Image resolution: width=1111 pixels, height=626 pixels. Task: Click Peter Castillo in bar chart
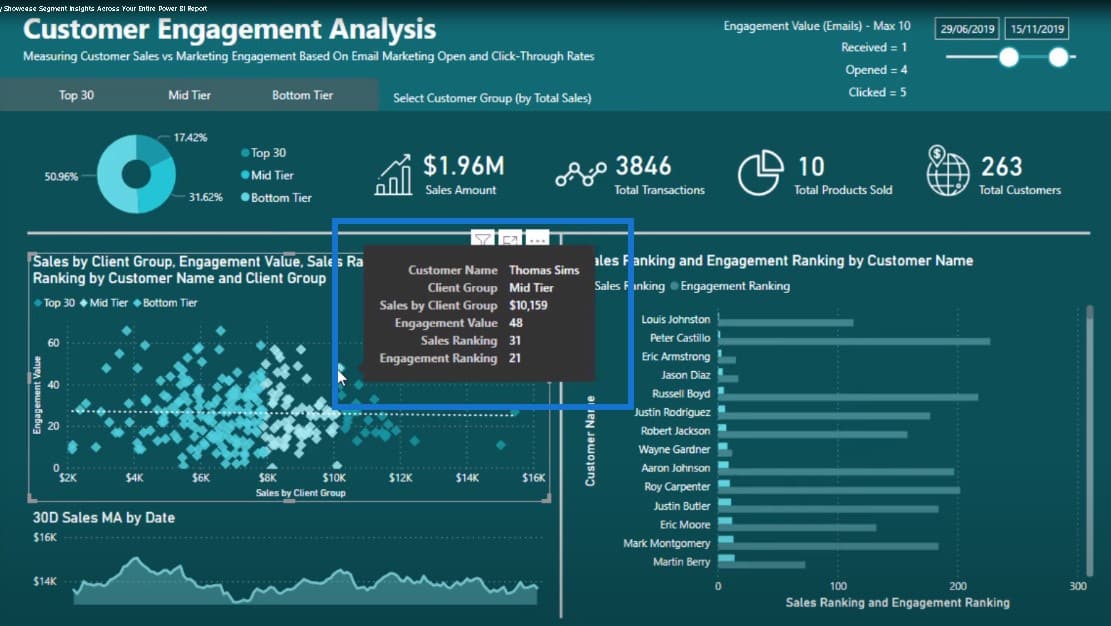point(679,338)
